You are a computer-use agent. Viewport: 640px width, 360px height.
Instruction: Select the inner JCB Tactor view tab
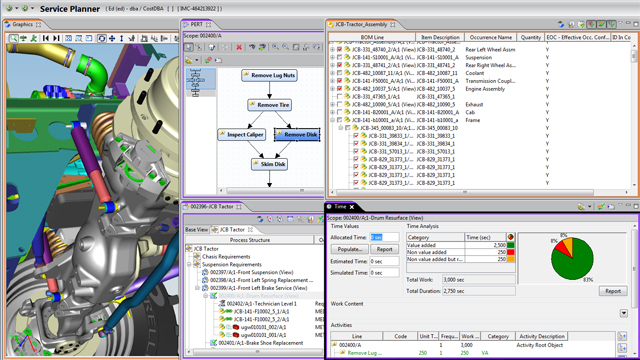(x=232, y=230)
